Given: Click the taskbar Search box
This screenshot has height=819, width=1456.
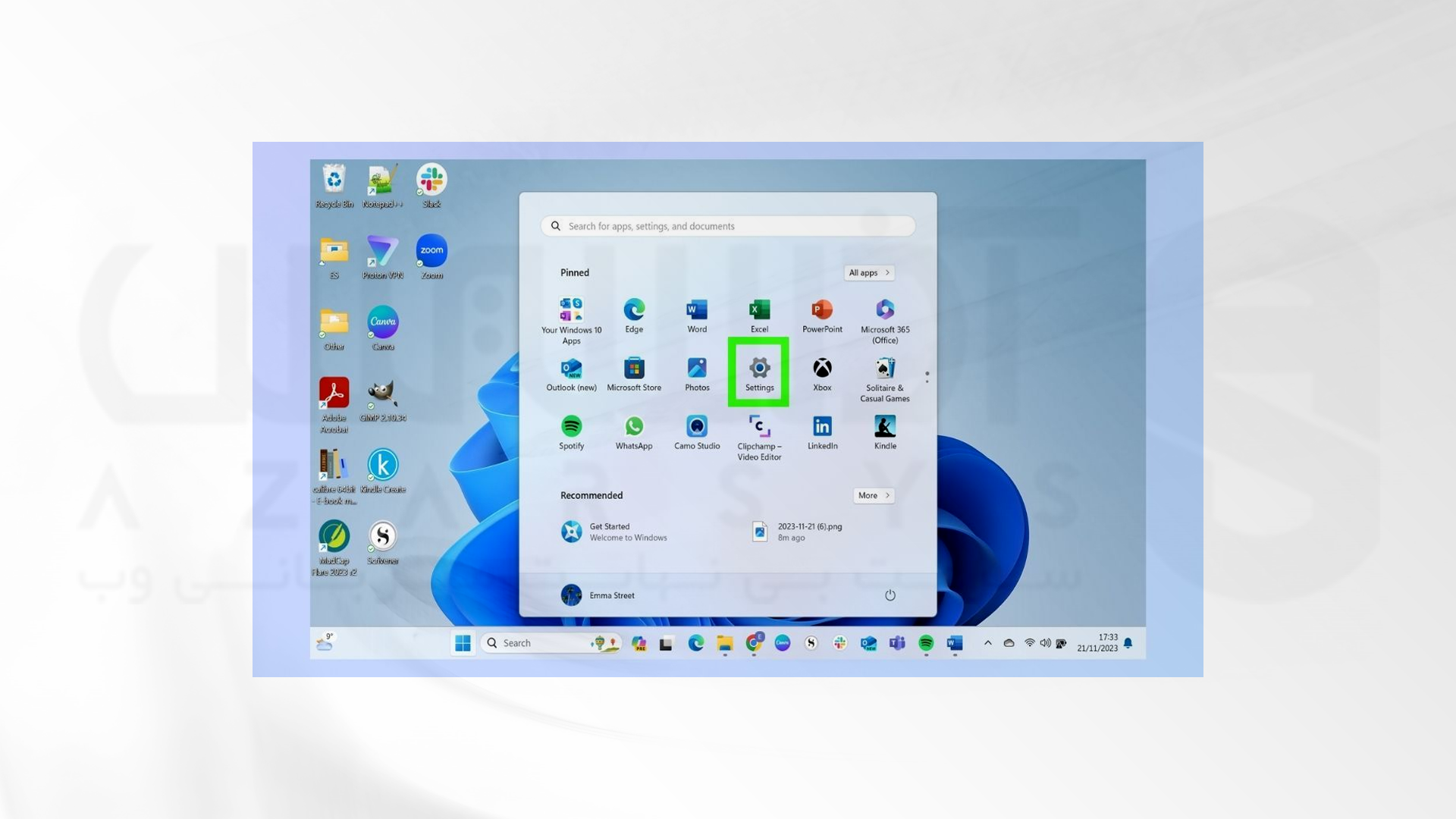Looking at the screenshot, I should point(551,643).
